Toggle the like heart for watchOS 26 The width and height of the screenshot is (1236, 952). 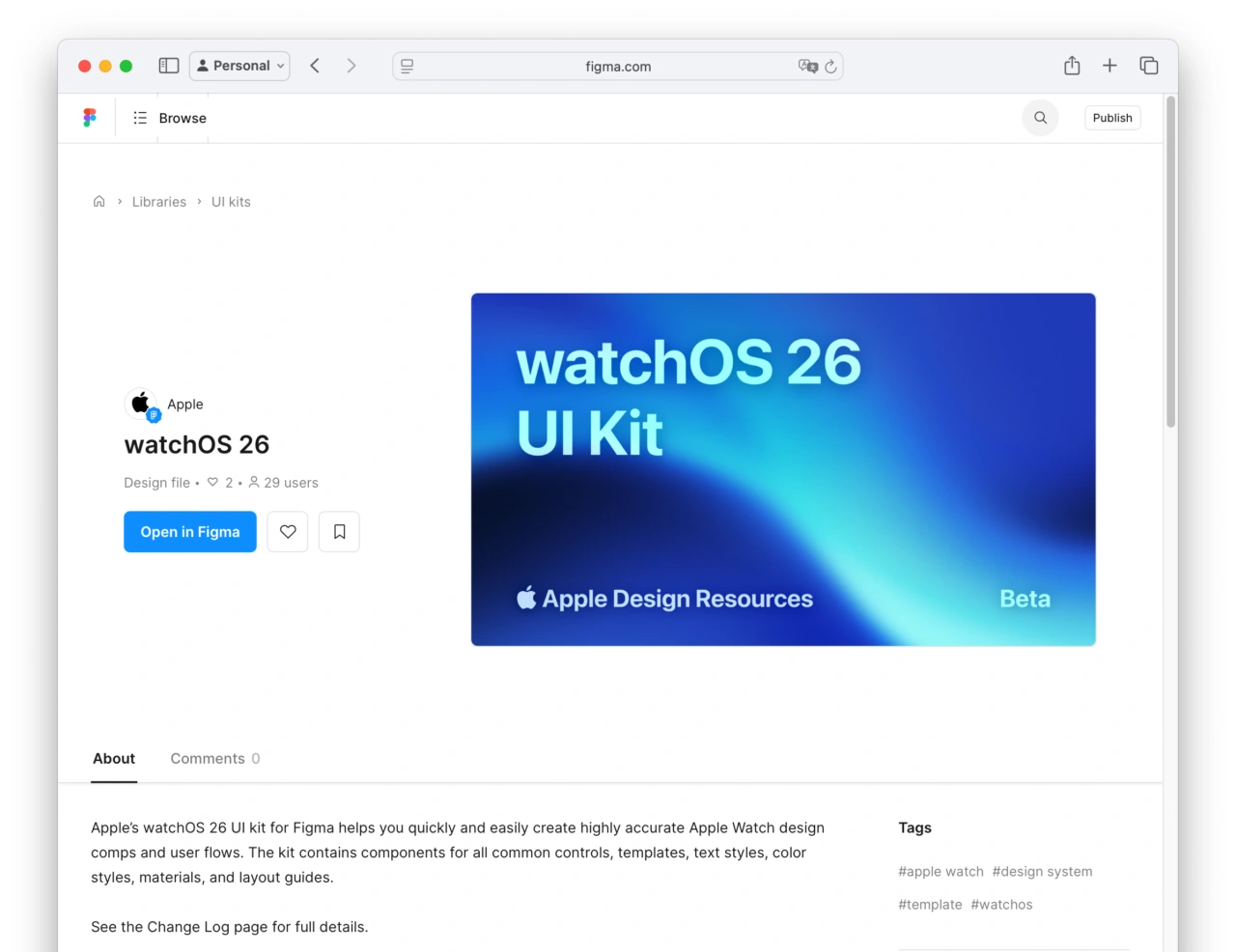click(287, 531)
